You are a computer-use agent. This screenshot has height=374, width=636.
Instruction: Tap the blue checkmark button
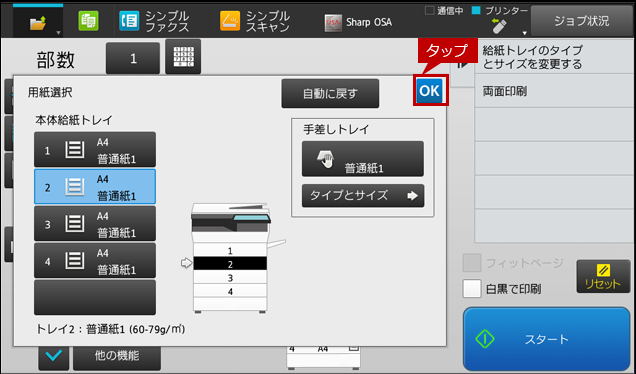[54, 357]
